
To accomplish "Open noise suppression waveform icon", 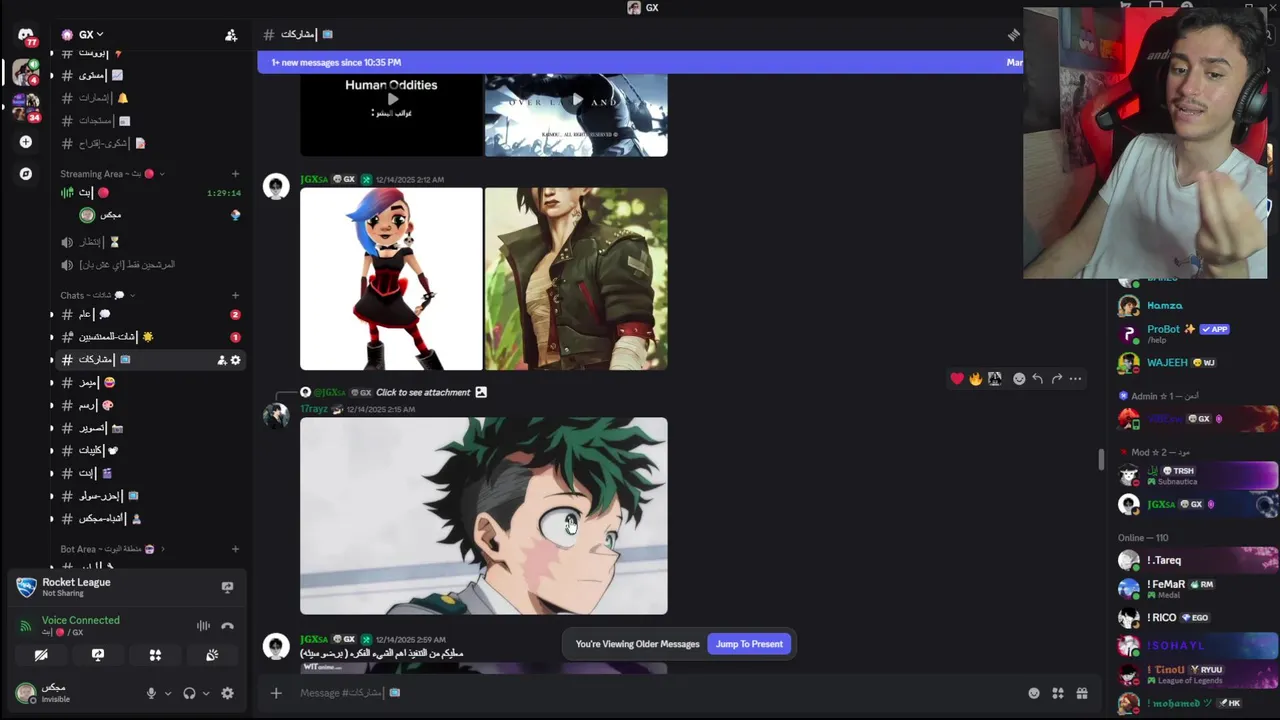I will [x=203, y=626].
